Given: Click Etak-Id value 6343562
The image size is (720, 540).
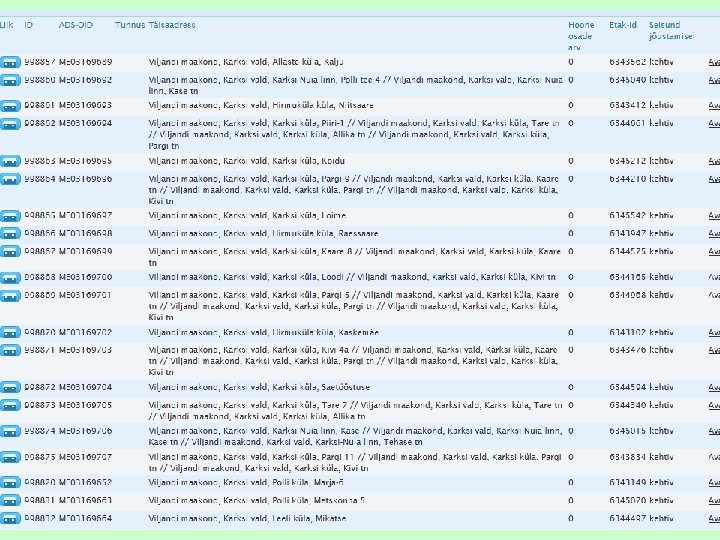Looking at the screenshot, I should [627, 62].
